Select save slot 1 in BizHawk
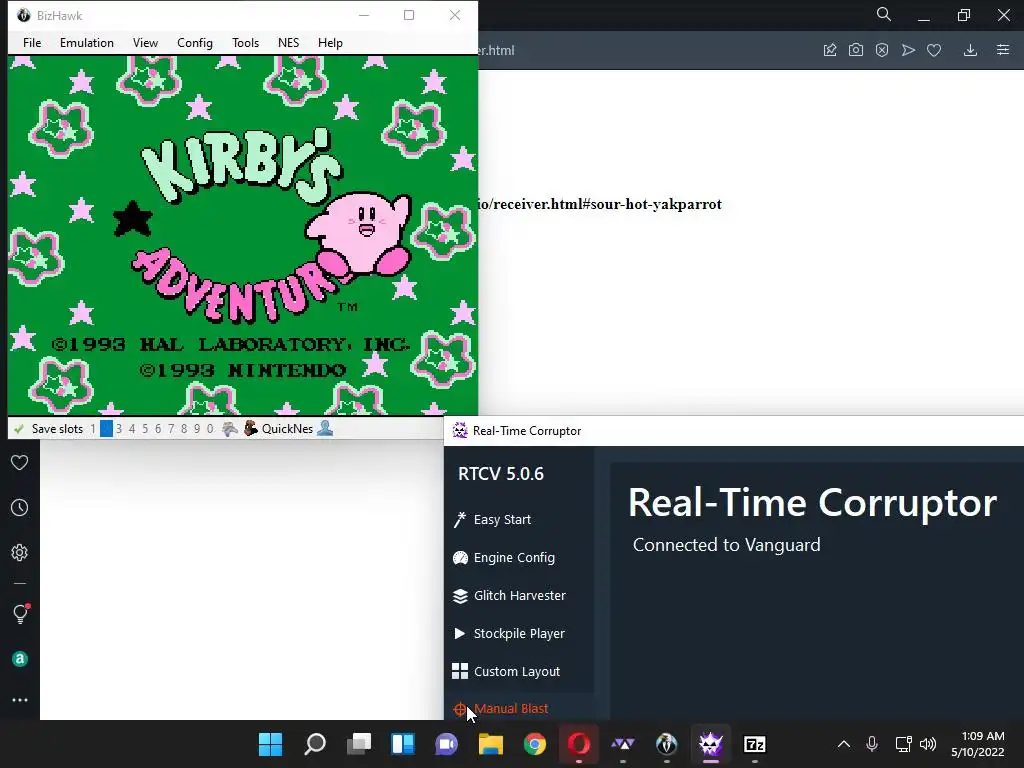Viewport: 1024px width, 768px height. (93, 429)
